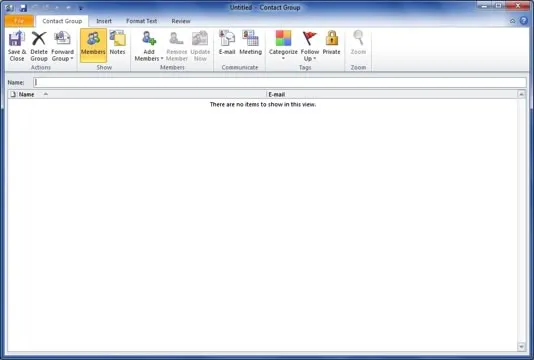Click scrollbar up arrow in member list
The image size is (534, 360).
tap(521, 94)
